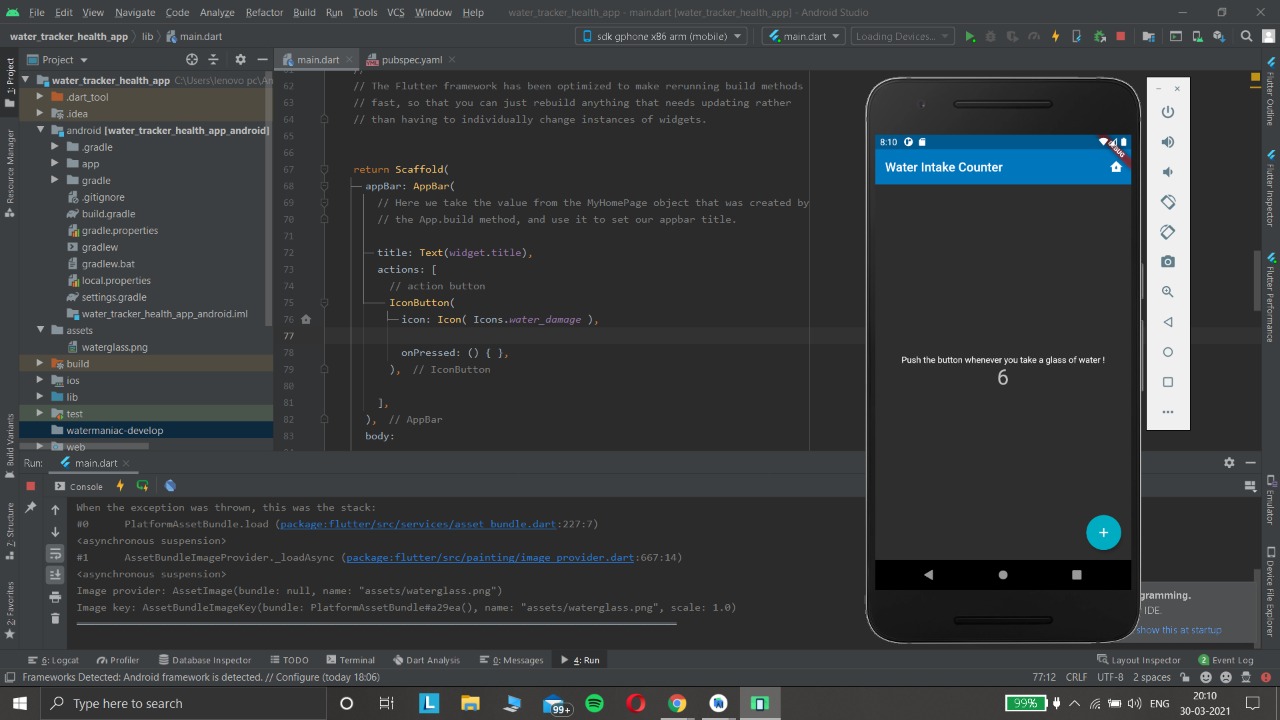
Task: Open the Dart DevTools icon in the Run panel
Action: (x=170, y=486)
